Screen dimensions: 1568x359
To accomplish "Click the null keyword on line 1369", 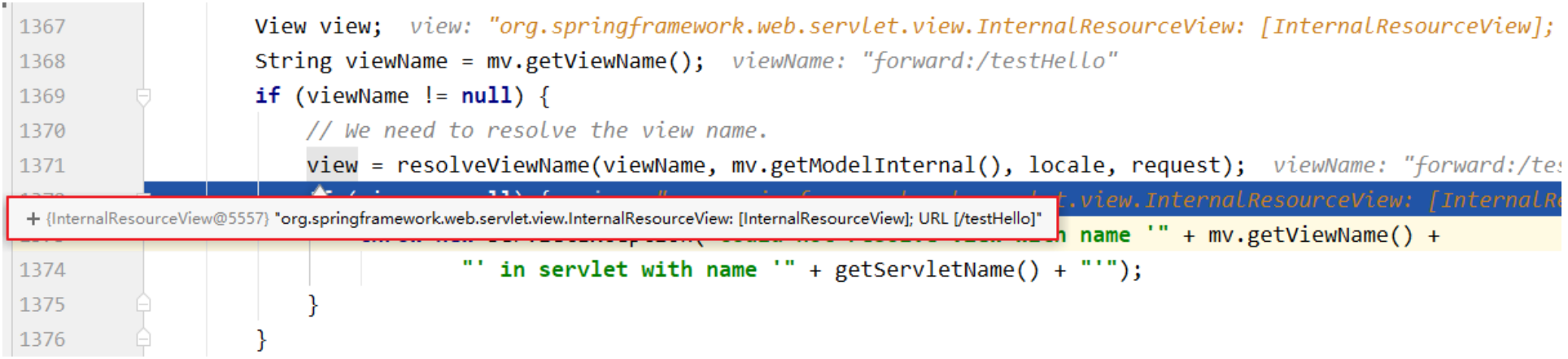I will coord(487,96).
